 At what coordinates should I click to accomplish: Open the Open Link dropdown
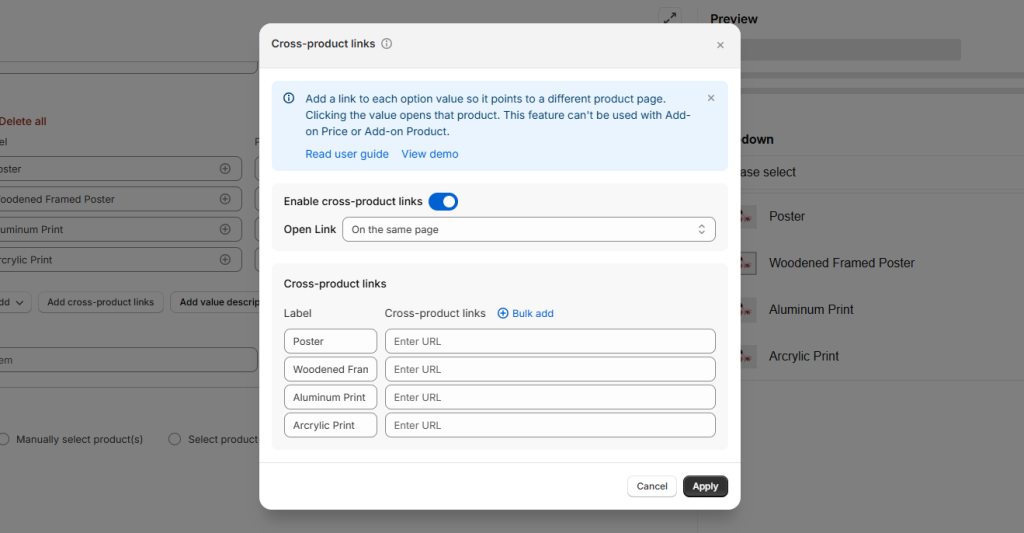528,229
